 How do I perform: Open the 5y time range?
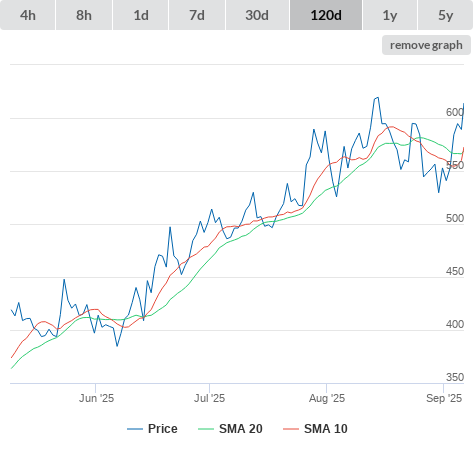(x=445, y=15)
